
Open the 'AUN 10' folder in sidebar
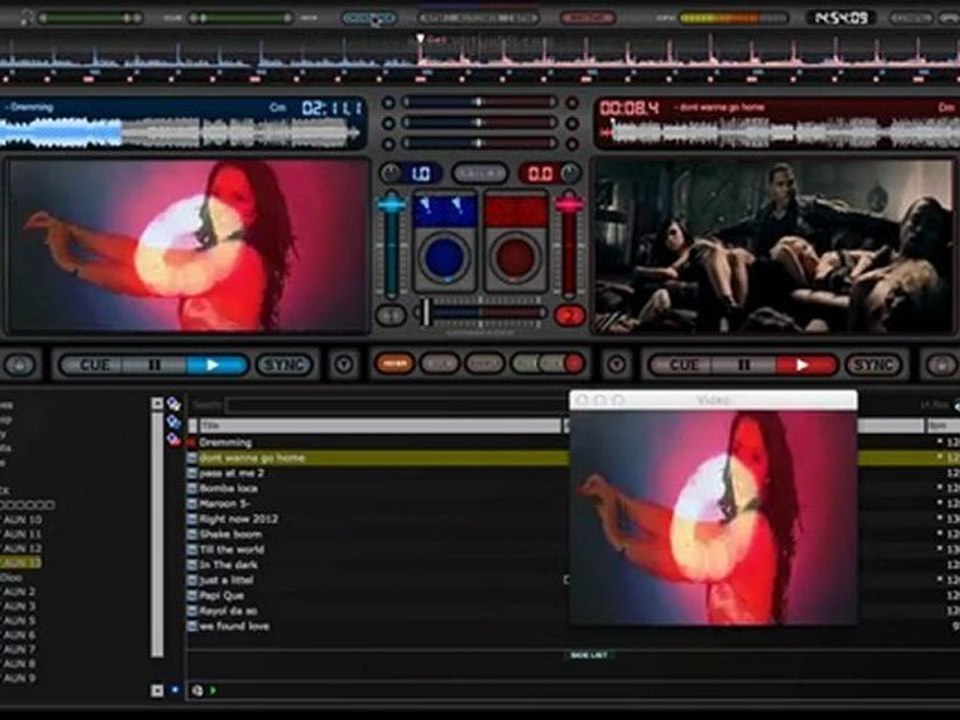pyautogui.click(x=22, y=520)
